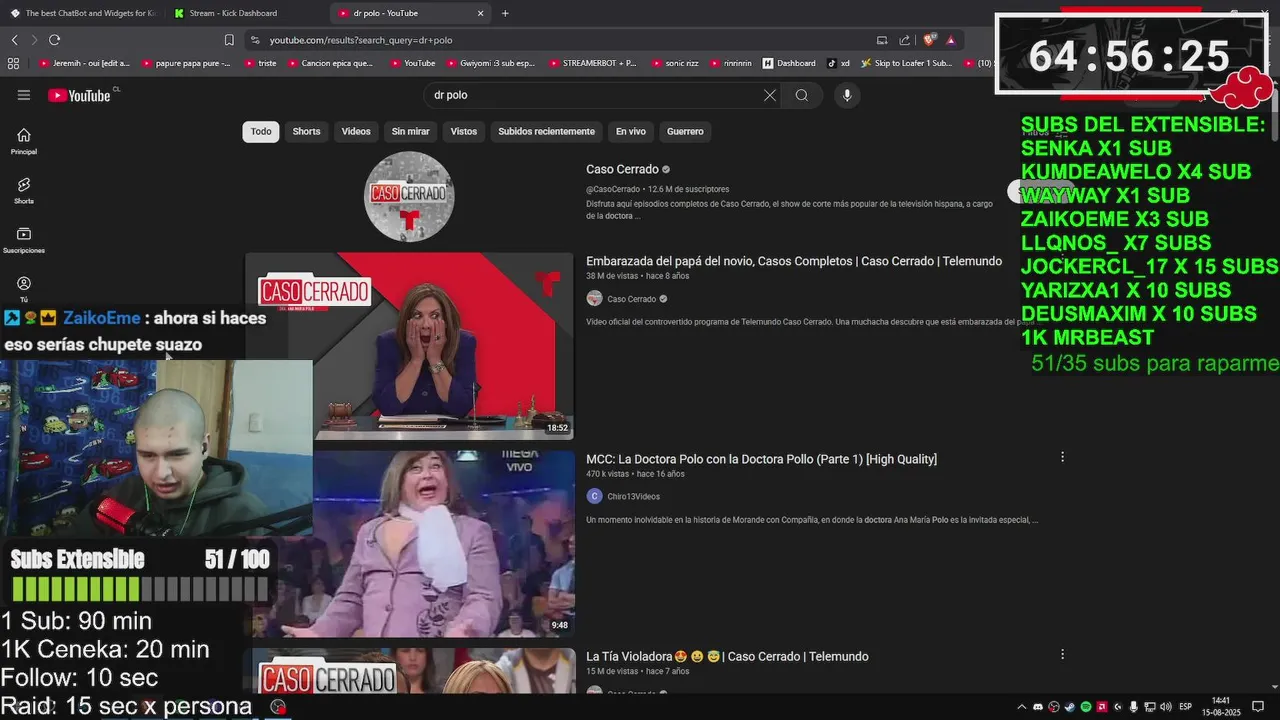Screen dimensions: 1280x720
Task: Open Chiro13Videos channel link
Action: coord(633,496)
